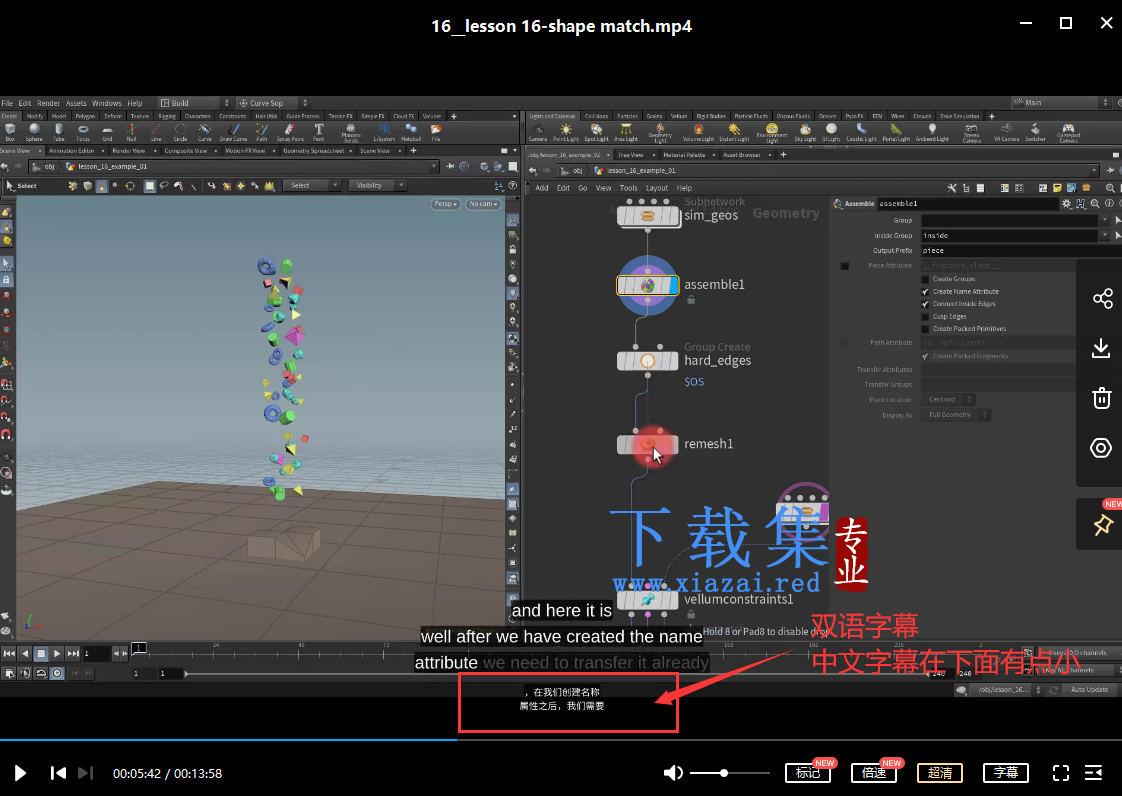
Task: Adjust the video volume slider
Action: click(730, 773)
